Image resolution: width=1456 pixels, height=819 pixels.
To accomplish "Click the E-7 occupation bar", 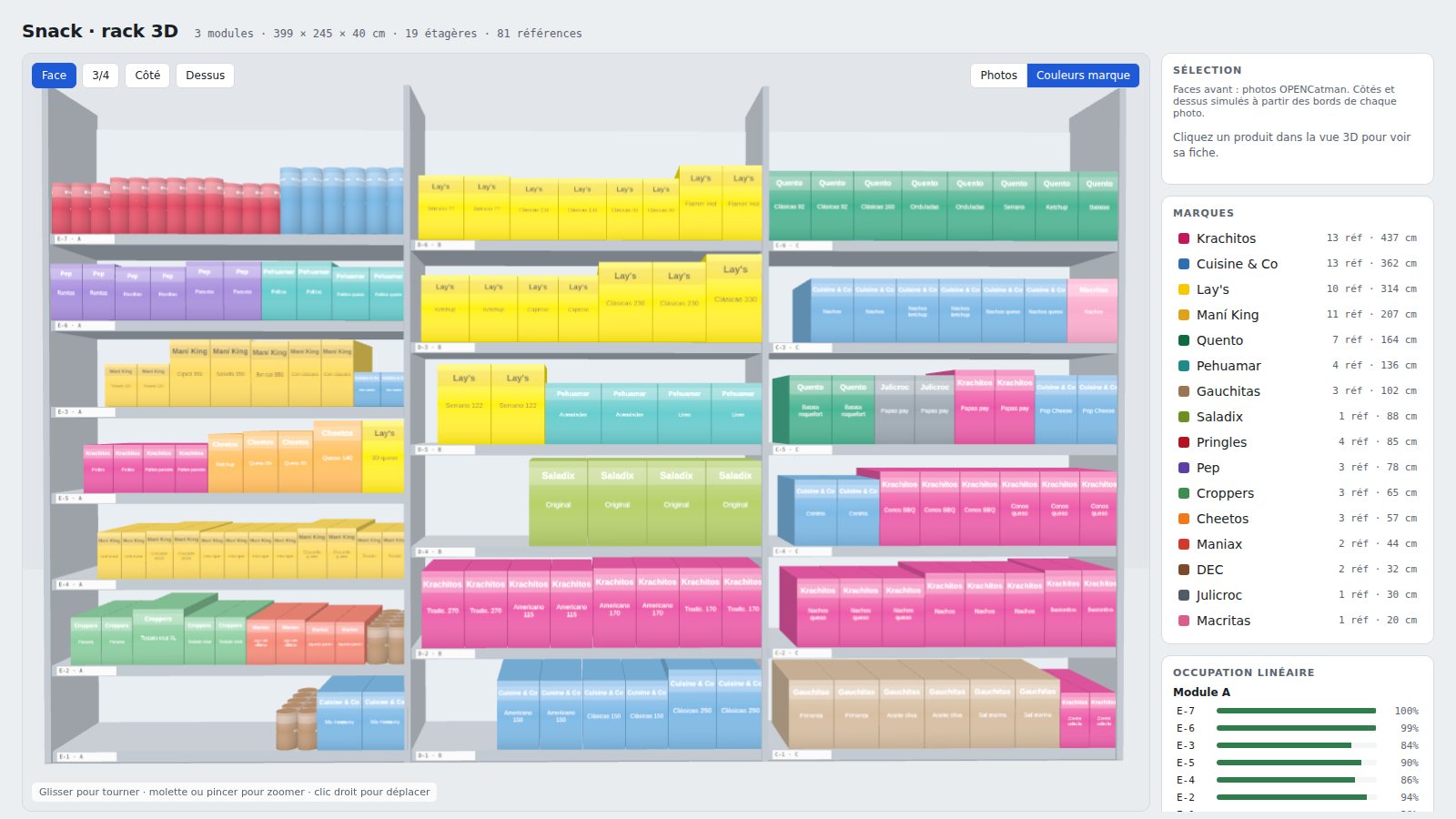I will [x=1296, y=711].
